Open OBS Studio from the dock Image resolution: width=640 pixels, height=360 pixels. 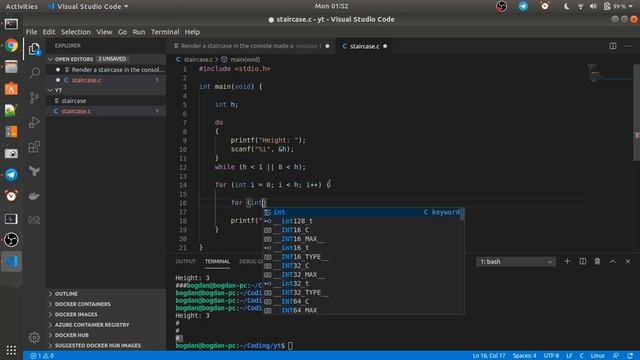(11, 240)
